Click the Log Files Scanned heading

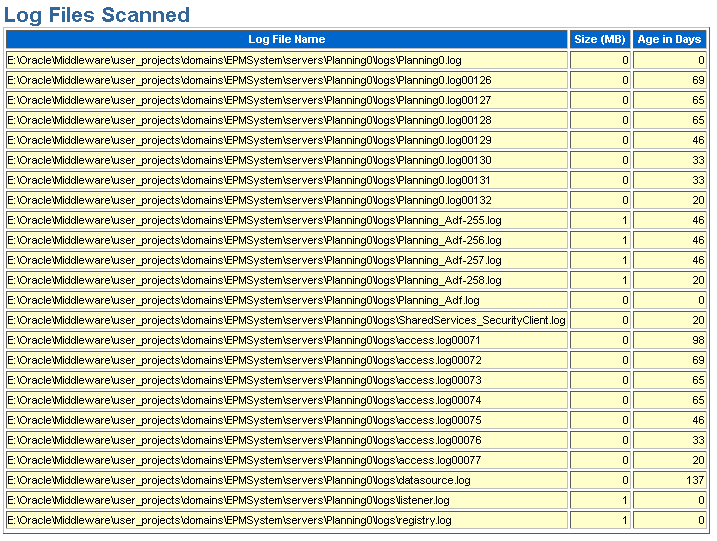point(97,15)
